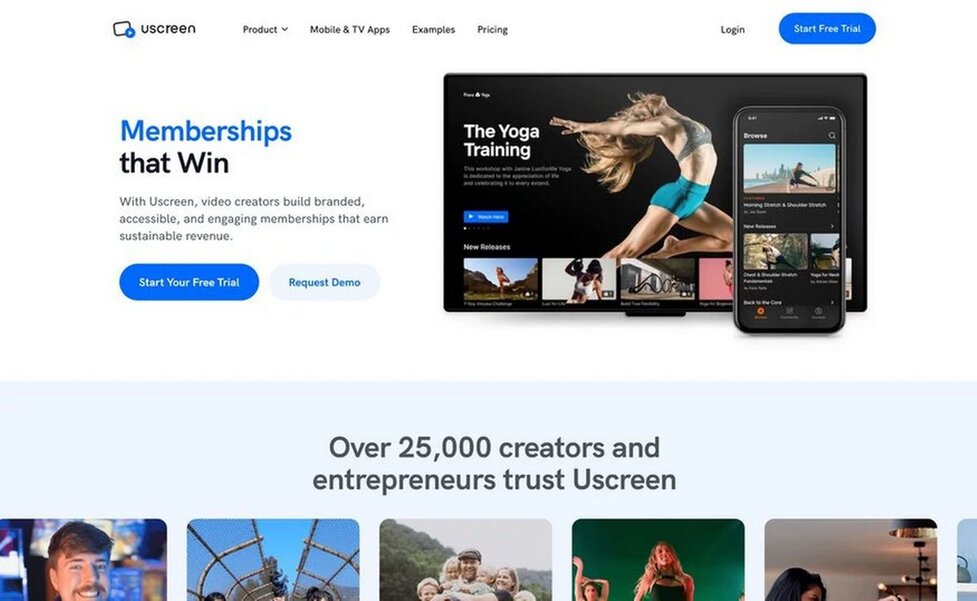
Task: Open the family photo creator card
Action: pos(465,560)
